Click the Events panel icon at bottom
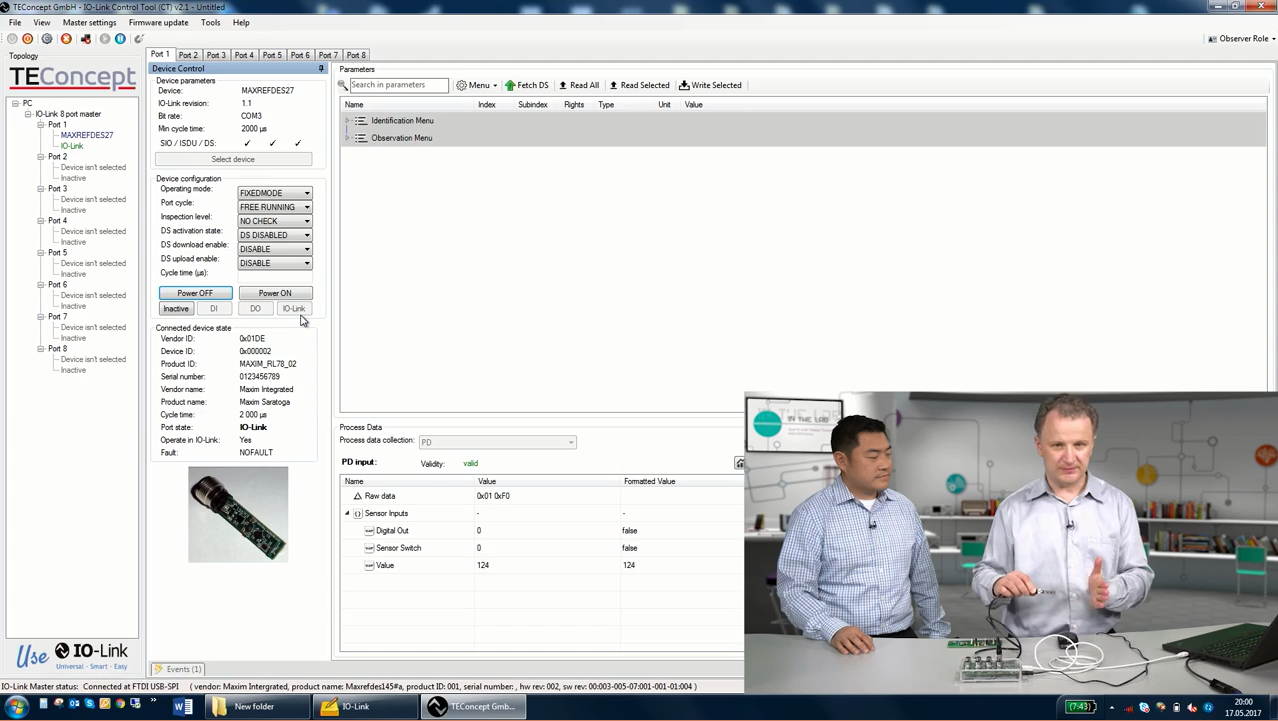The image size is (1278, 721). pyautogui.click(x=158, y=669)
